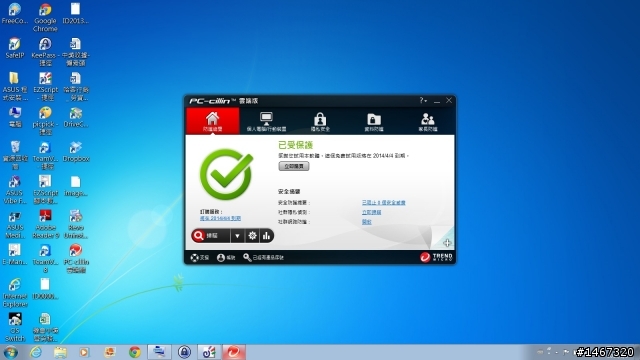Open the help question mark dropdown
This screenshot has height=360, width=640.
pyautogui.click(x=423, y=100)
